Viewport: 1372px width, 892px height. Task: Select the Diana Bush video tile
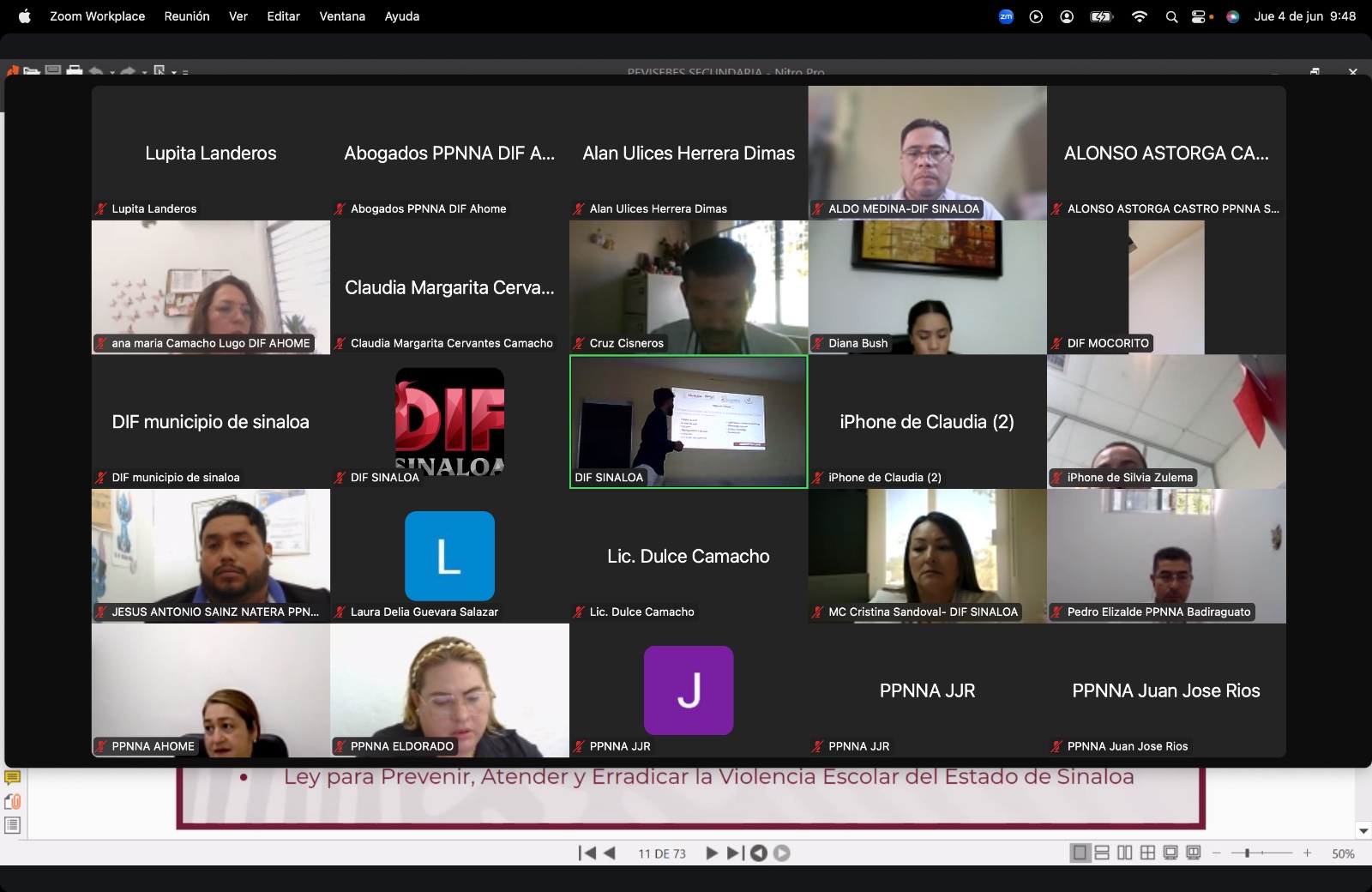[927, 287]
